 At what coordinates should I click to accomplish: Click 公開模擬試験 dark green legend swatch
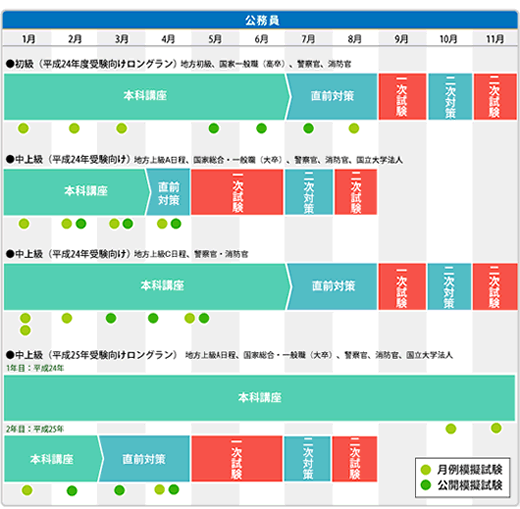426,485
